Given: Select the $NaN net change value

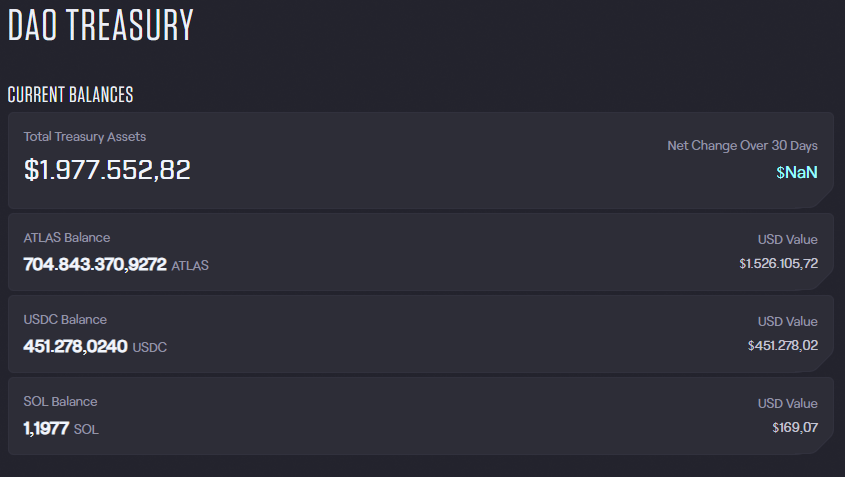Looking at the screenshot, I should [x=797, y=172].
